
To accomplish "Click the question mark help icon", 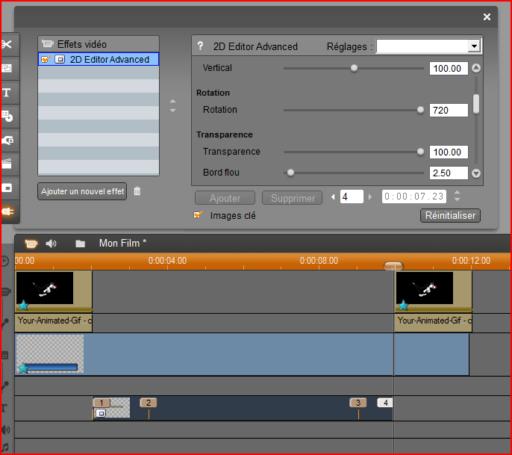I will [x=200, y=46].
